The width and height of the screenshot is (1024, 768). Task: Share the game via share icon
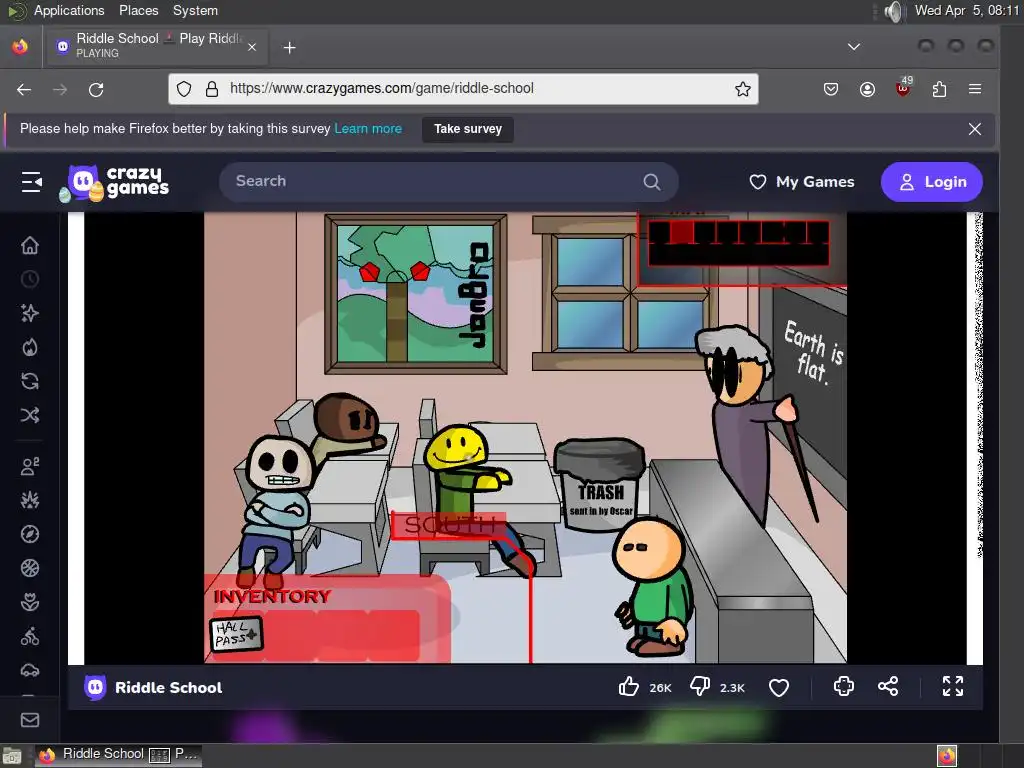click(888, 686)
